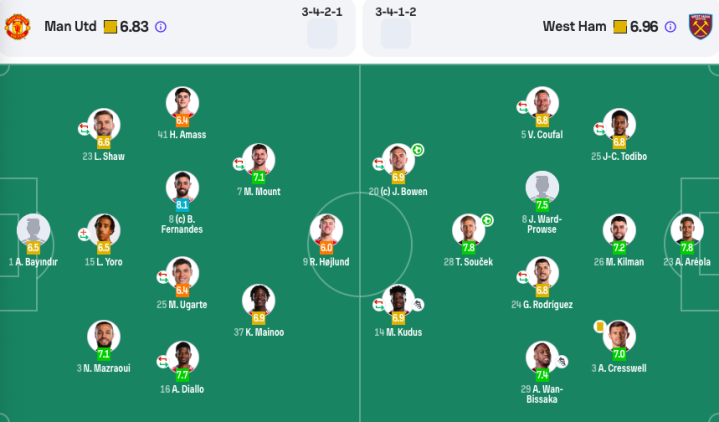Viewport: 719px width, 422px height.
Task: Click the 3-4-2-1 formation label
Action: [322, 12]
